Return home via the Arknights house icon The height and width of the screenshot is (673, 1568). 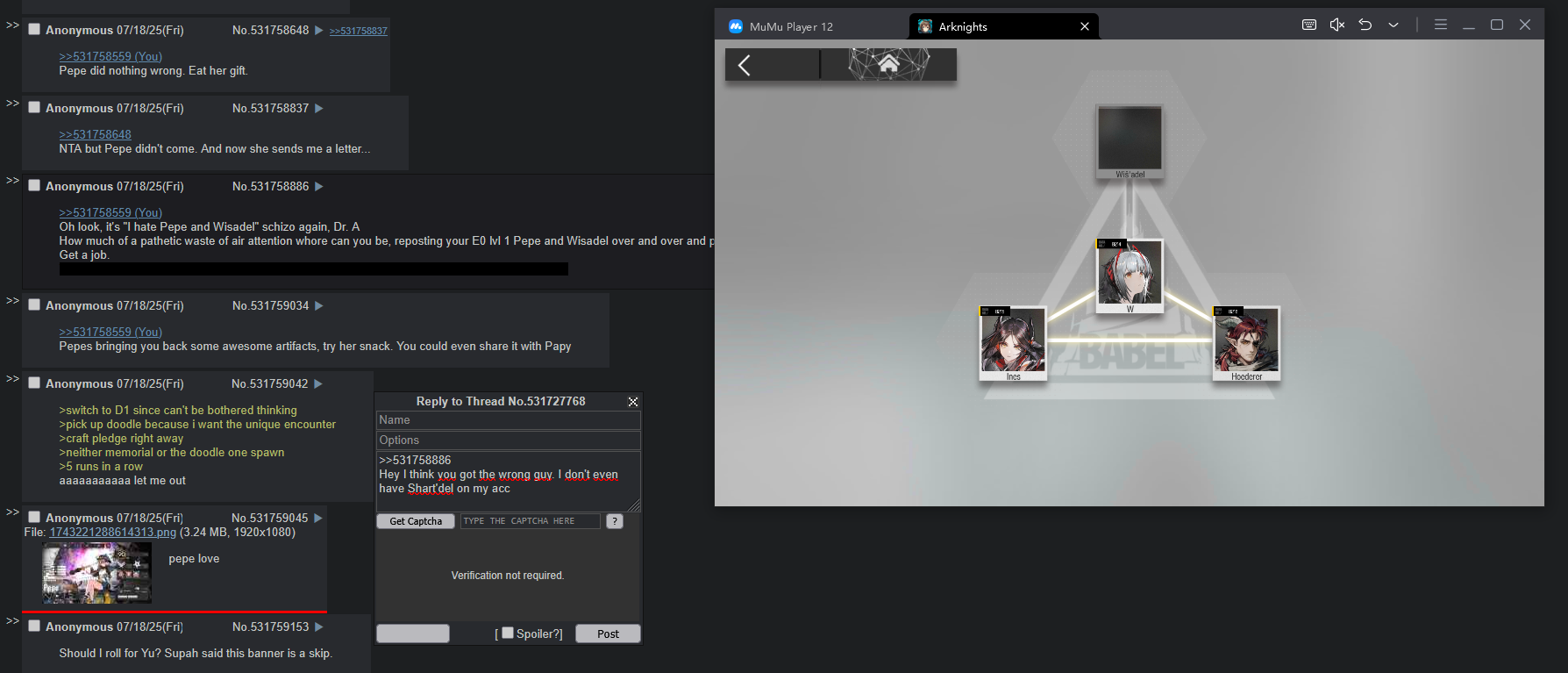888,63
